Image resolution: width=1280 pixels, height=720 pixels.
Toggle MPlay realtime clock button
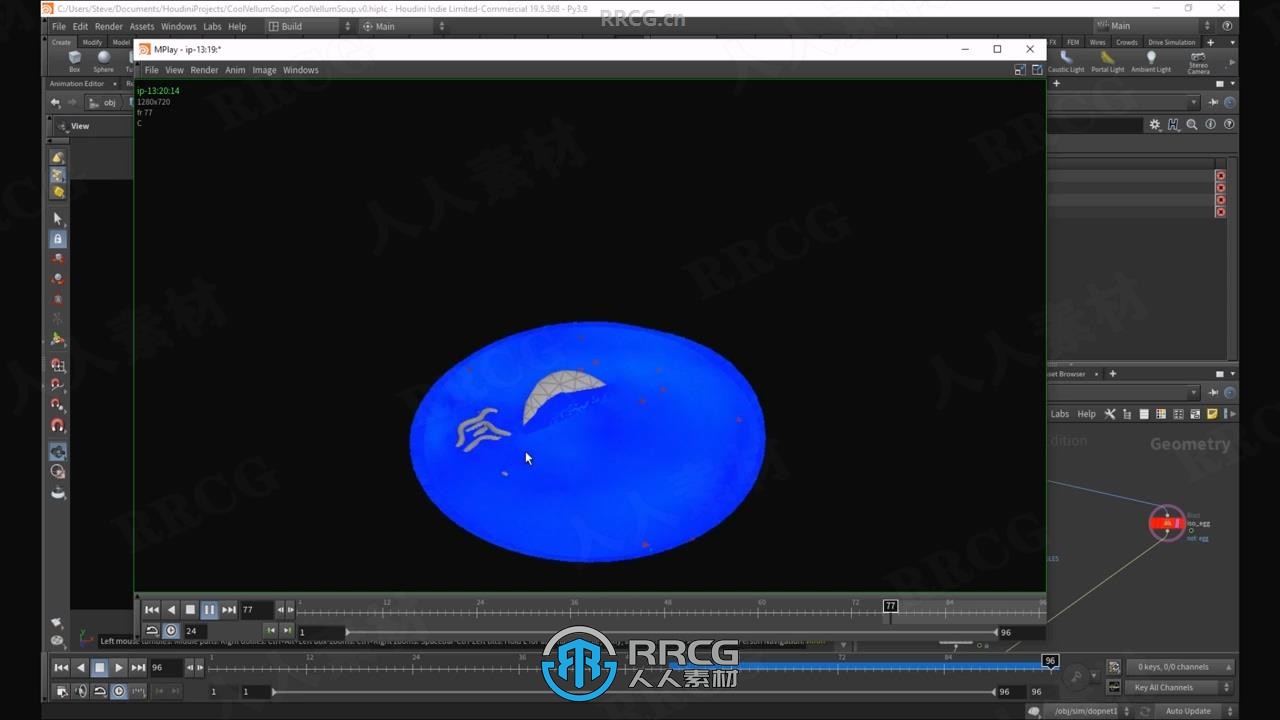click(171, 631)
